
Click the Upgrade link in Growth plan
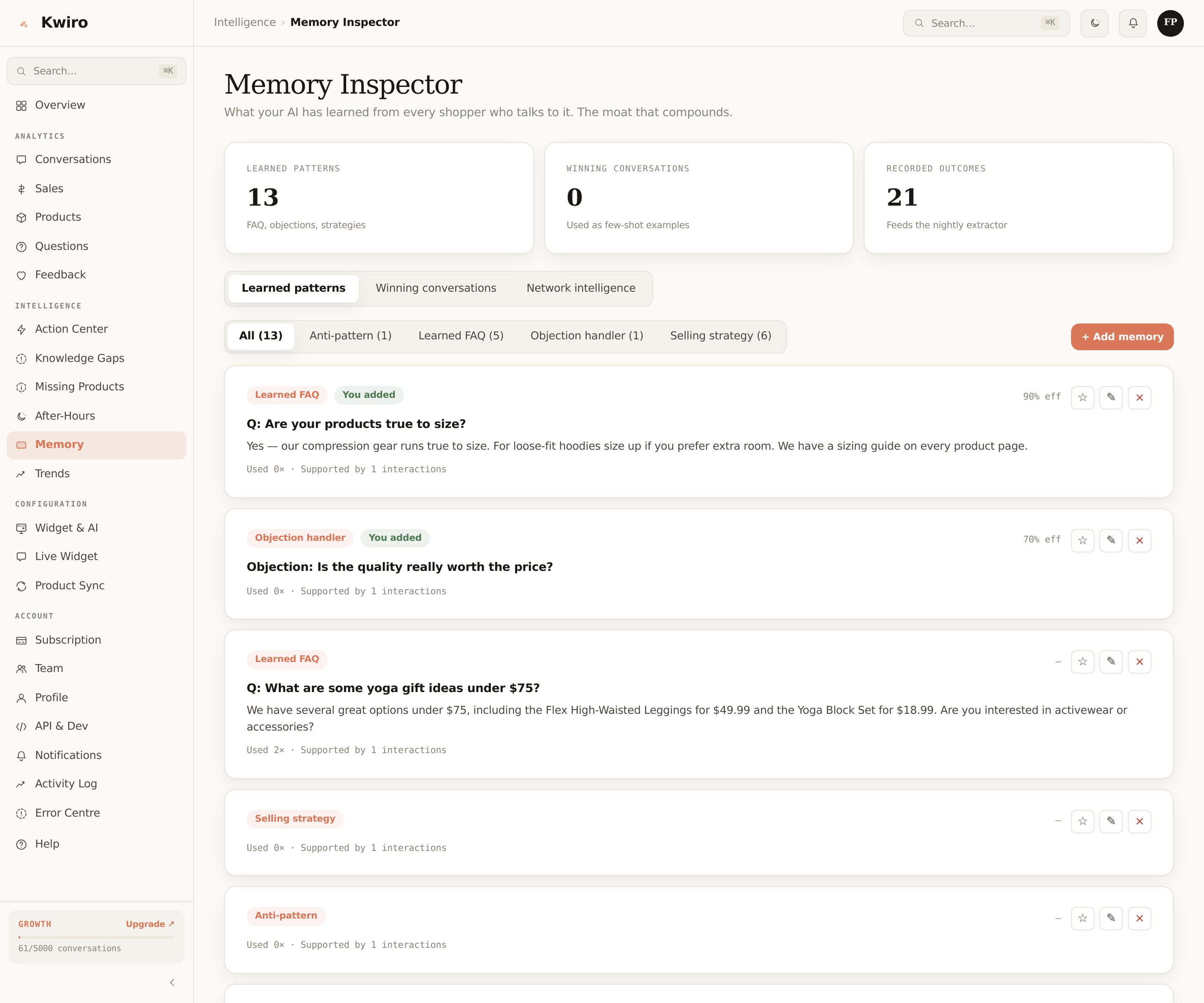pyautogui.click(x=150, y=924)
